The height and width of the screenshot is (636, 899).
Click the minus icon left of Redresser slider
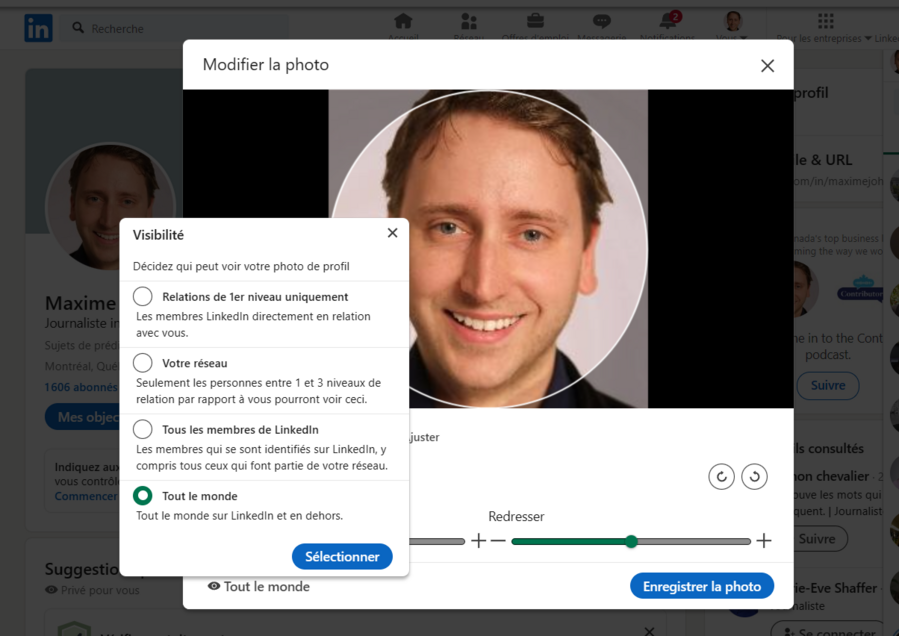498,541
